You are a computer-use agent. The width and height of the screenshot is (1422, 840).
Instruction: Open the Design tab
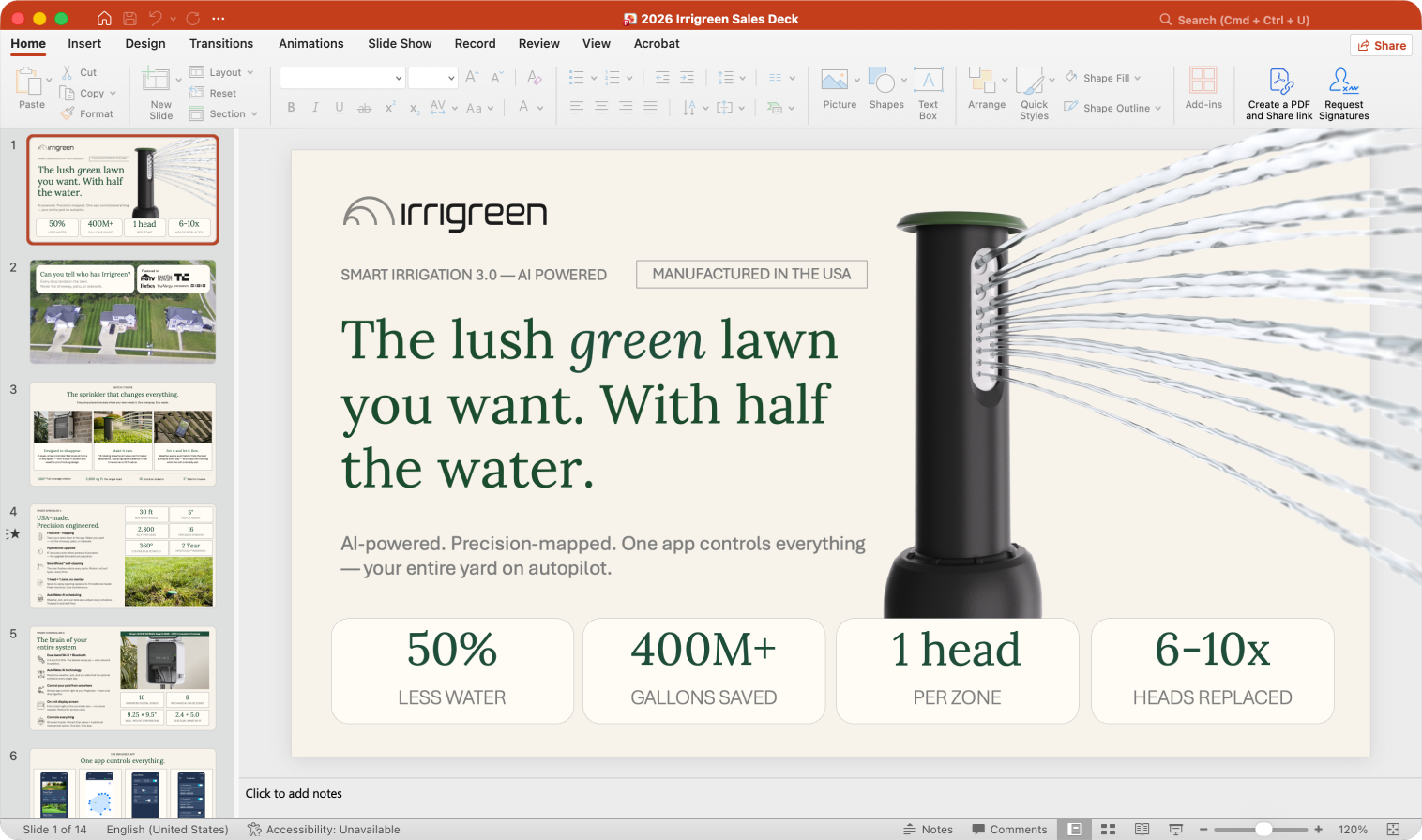[145, 43]
